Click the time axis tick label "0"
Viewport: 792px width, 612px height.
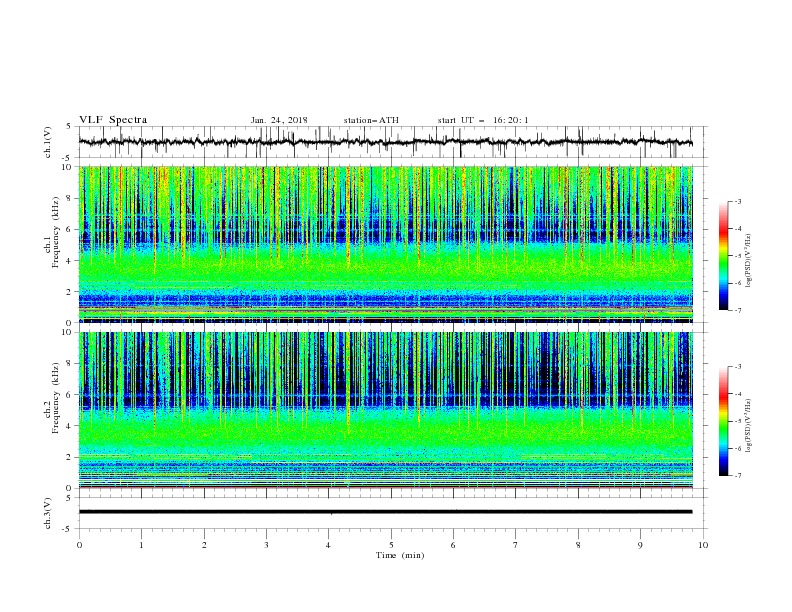79,545
